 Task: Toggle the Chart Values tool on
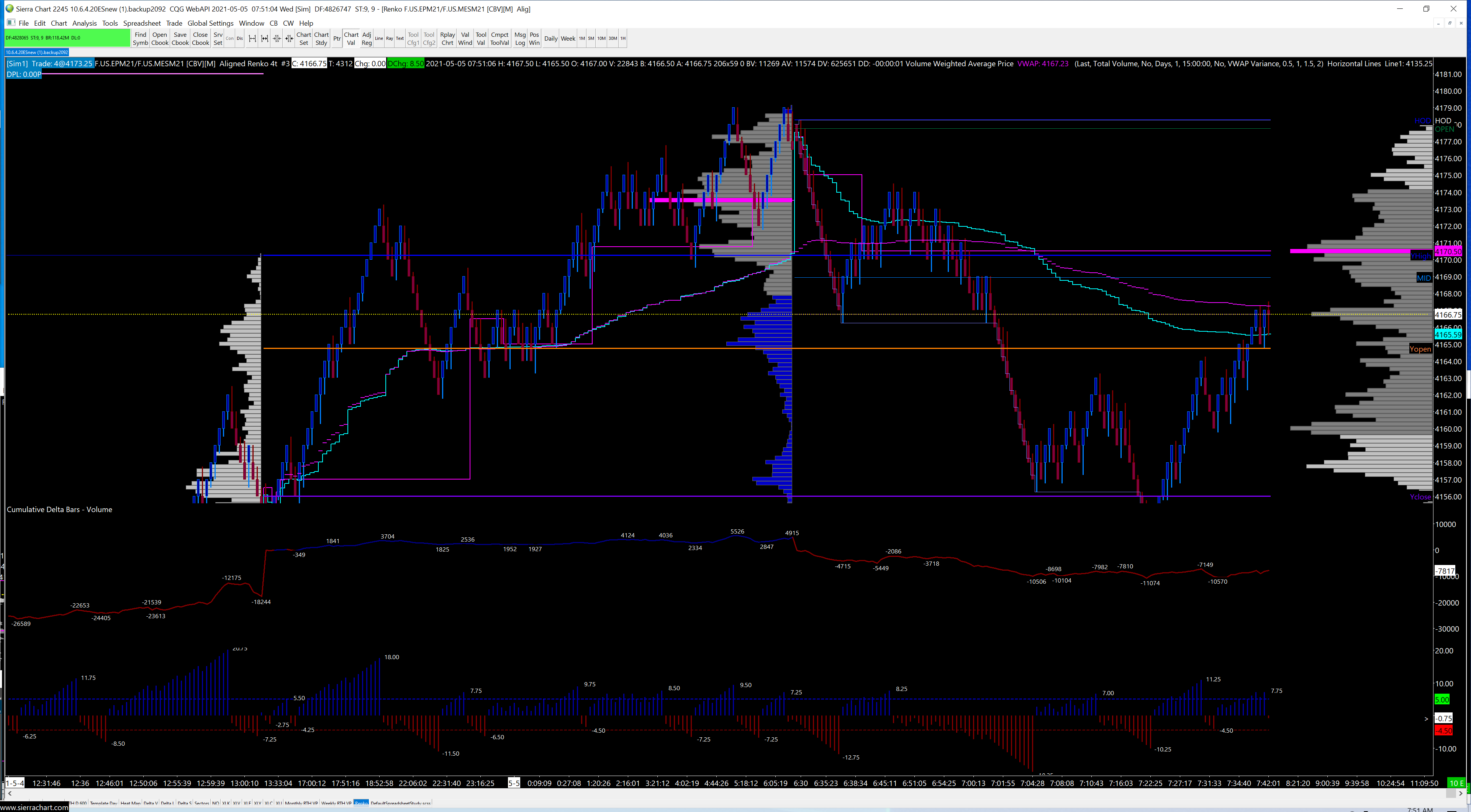tap(351, 38)
